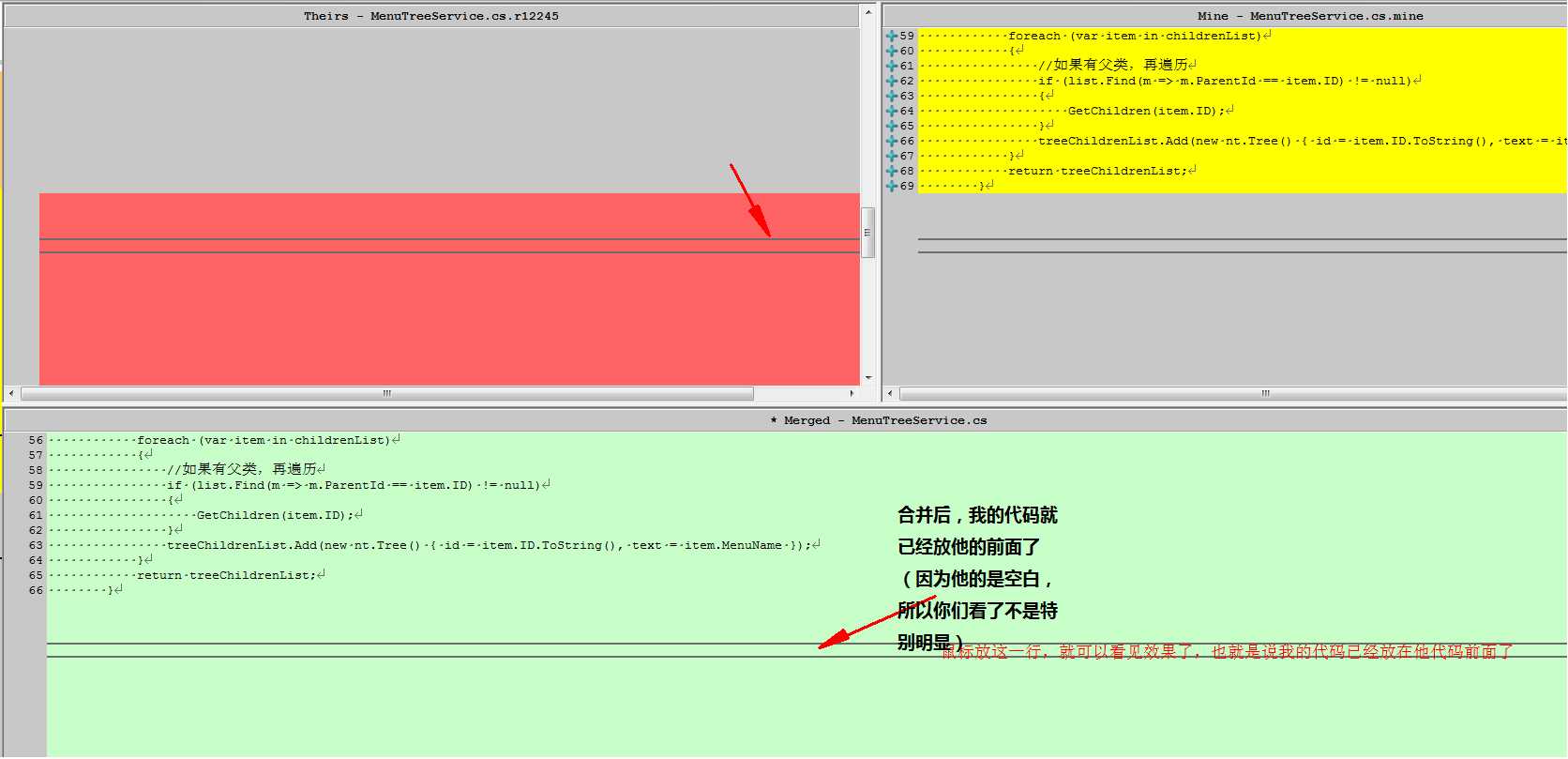Select the 'Mine - MenuTreeService.cs.mine' pane header

1225,16
